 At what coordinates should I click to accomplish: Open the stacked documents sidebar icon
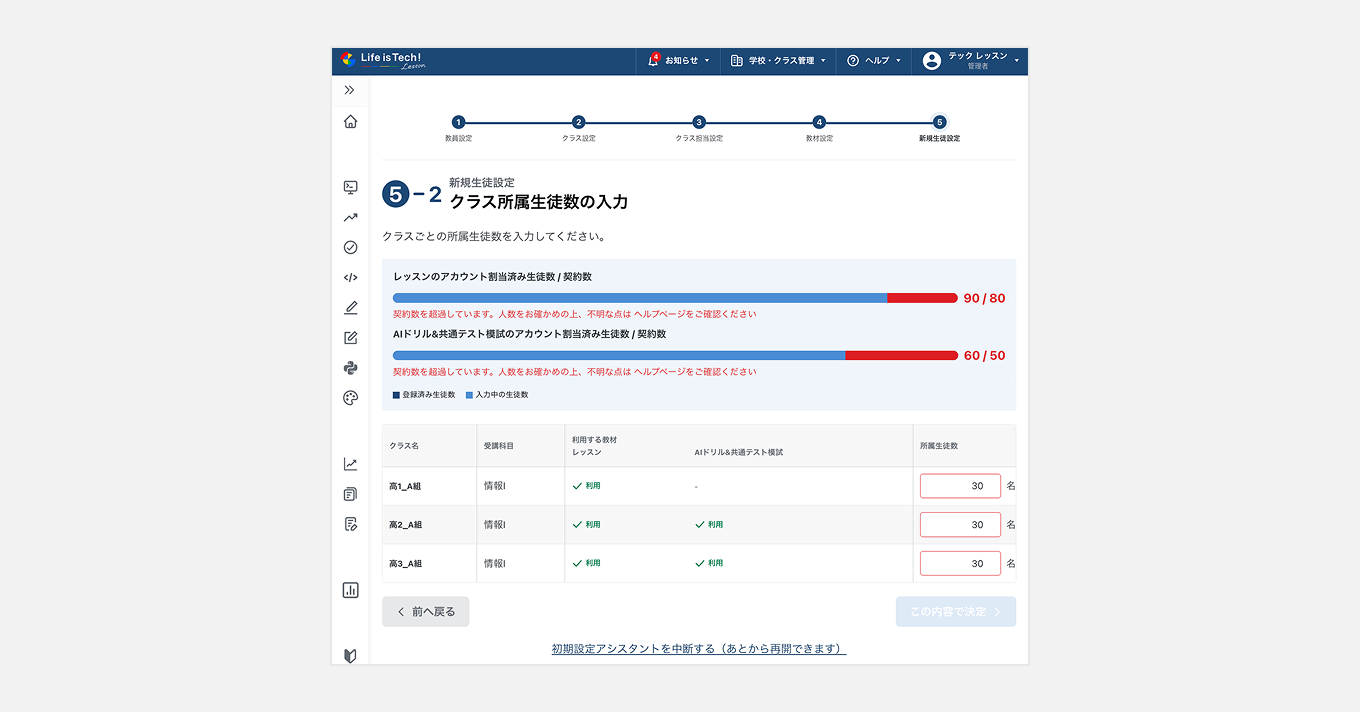(350, 494)
